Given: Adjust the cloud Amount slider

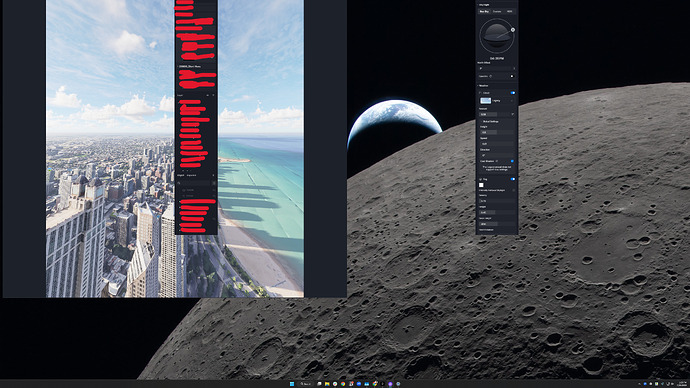Looking at the screenshot, I should (496, 114).
